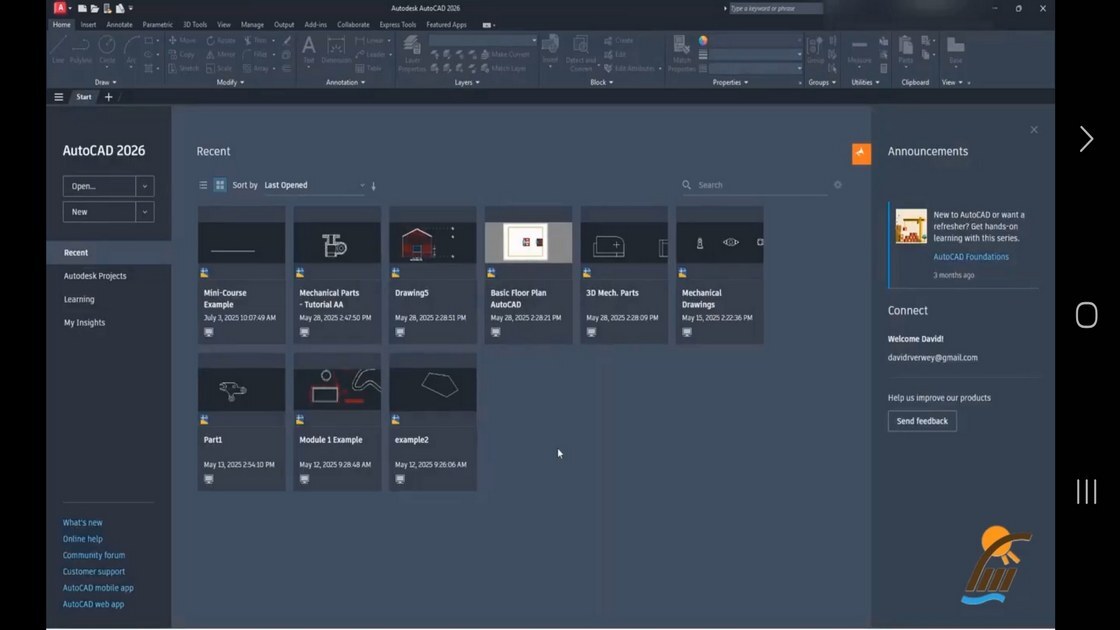Click the Send feedback button
The image size is (1120, 630).
(x=922, y=421)
